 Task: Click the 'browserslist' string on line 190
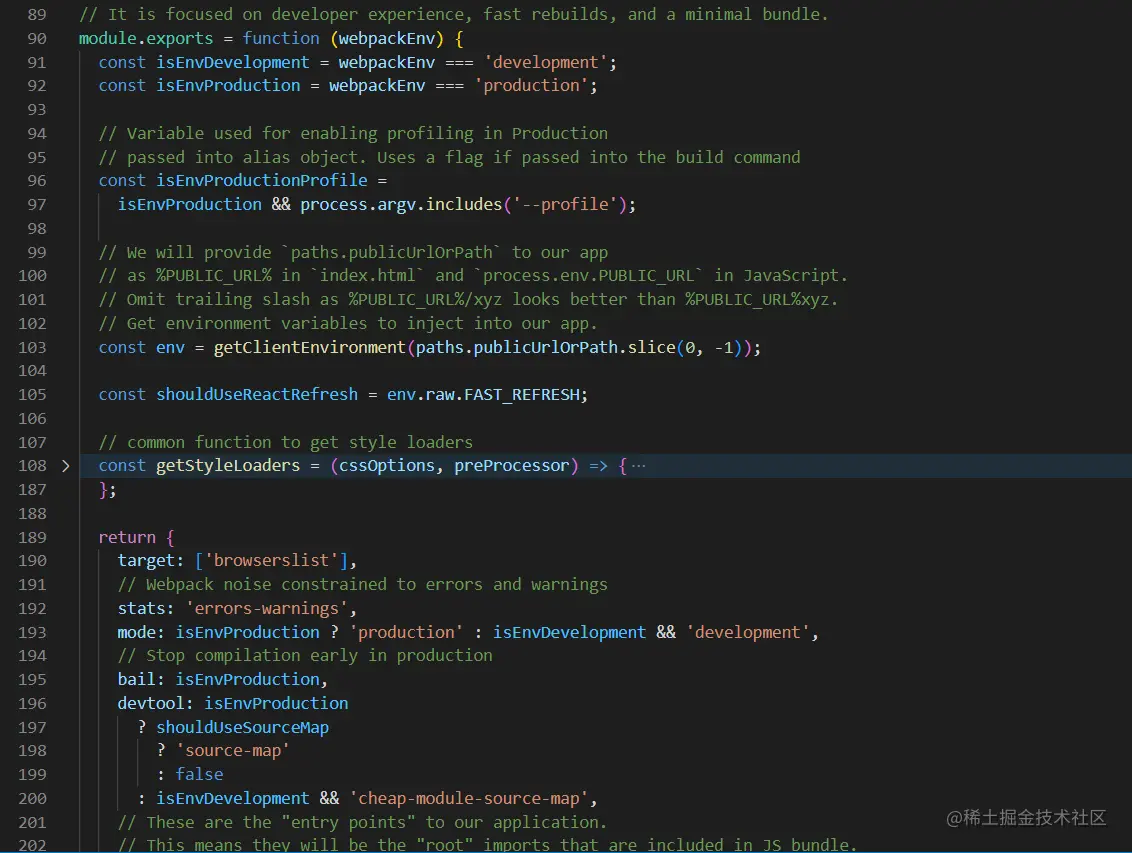[271, 561]
